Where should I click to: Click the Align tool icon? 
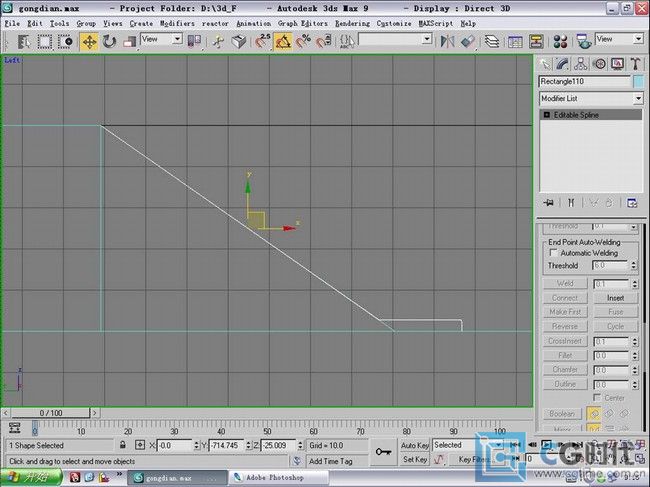[x=468, y=41]
